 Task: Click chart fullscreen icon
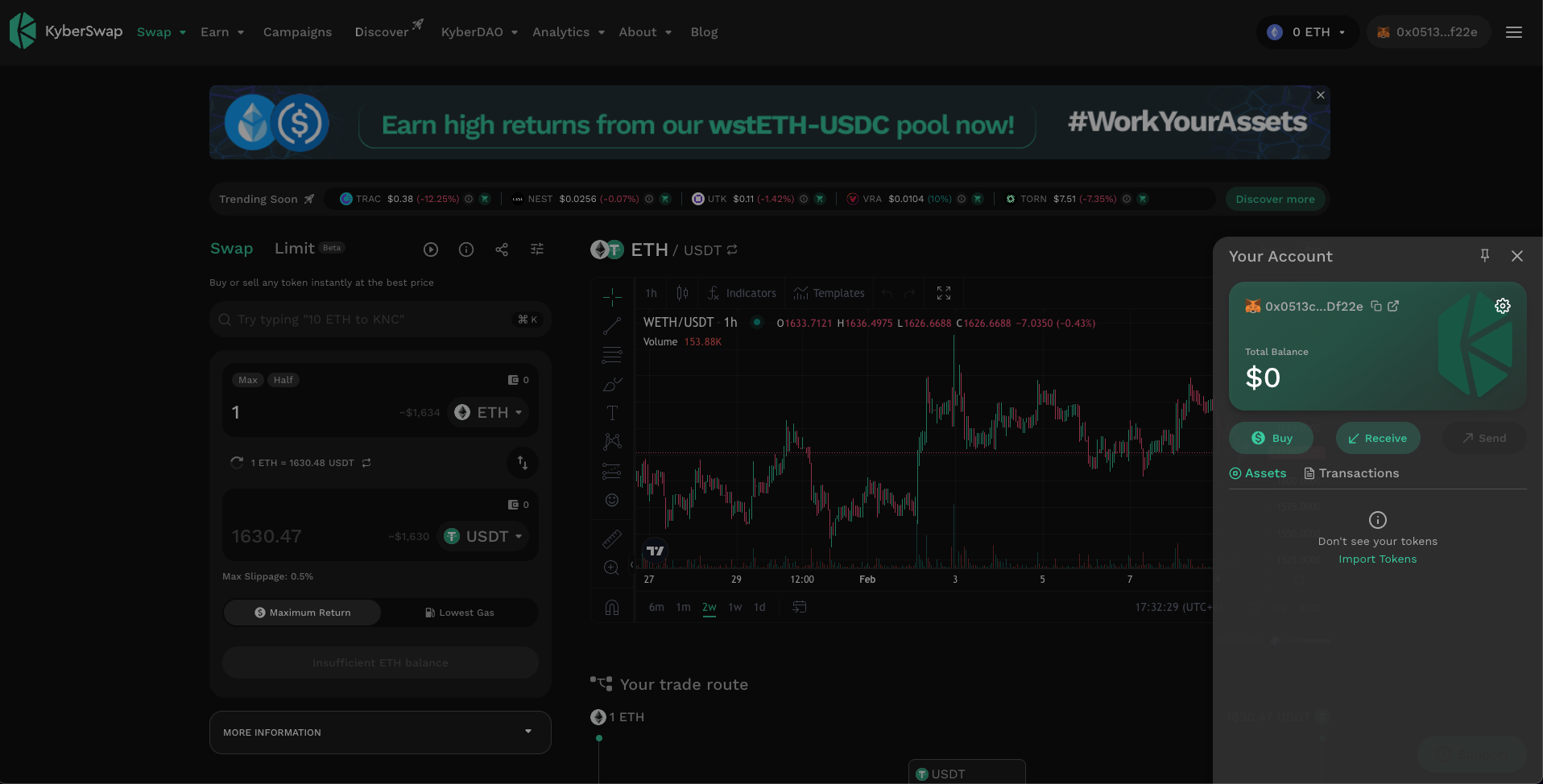tap(944, 293)
